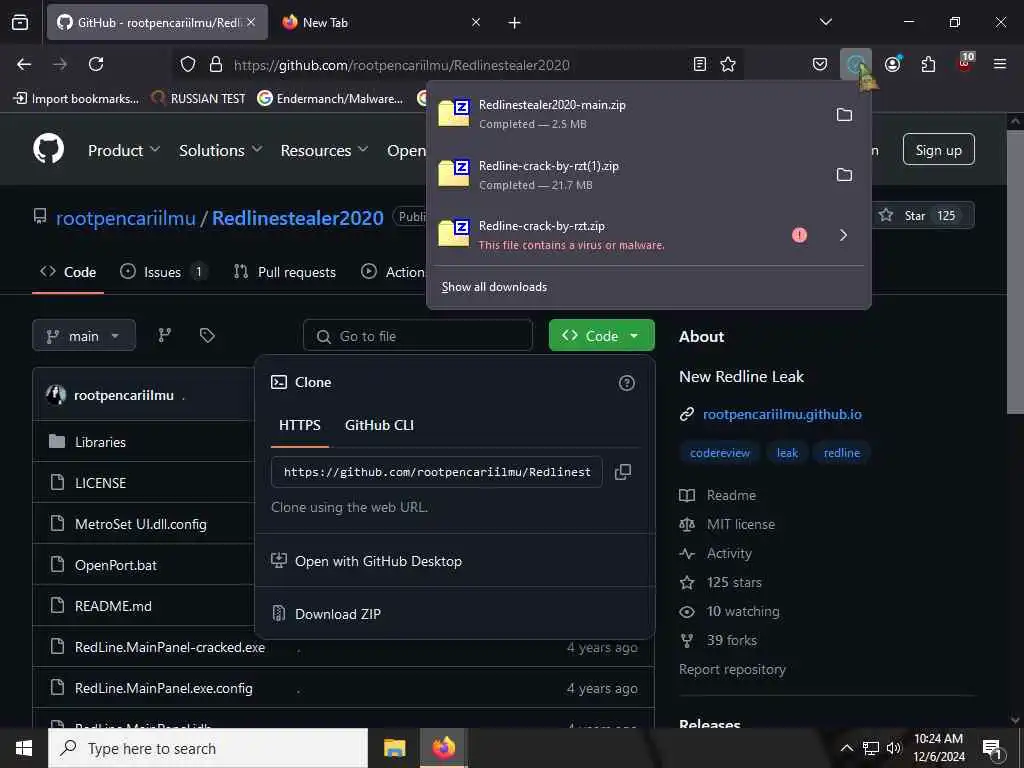Open Windows Start menu
Screen dimensions: 1024x768
pyautogui.click(x=24, y=748)
